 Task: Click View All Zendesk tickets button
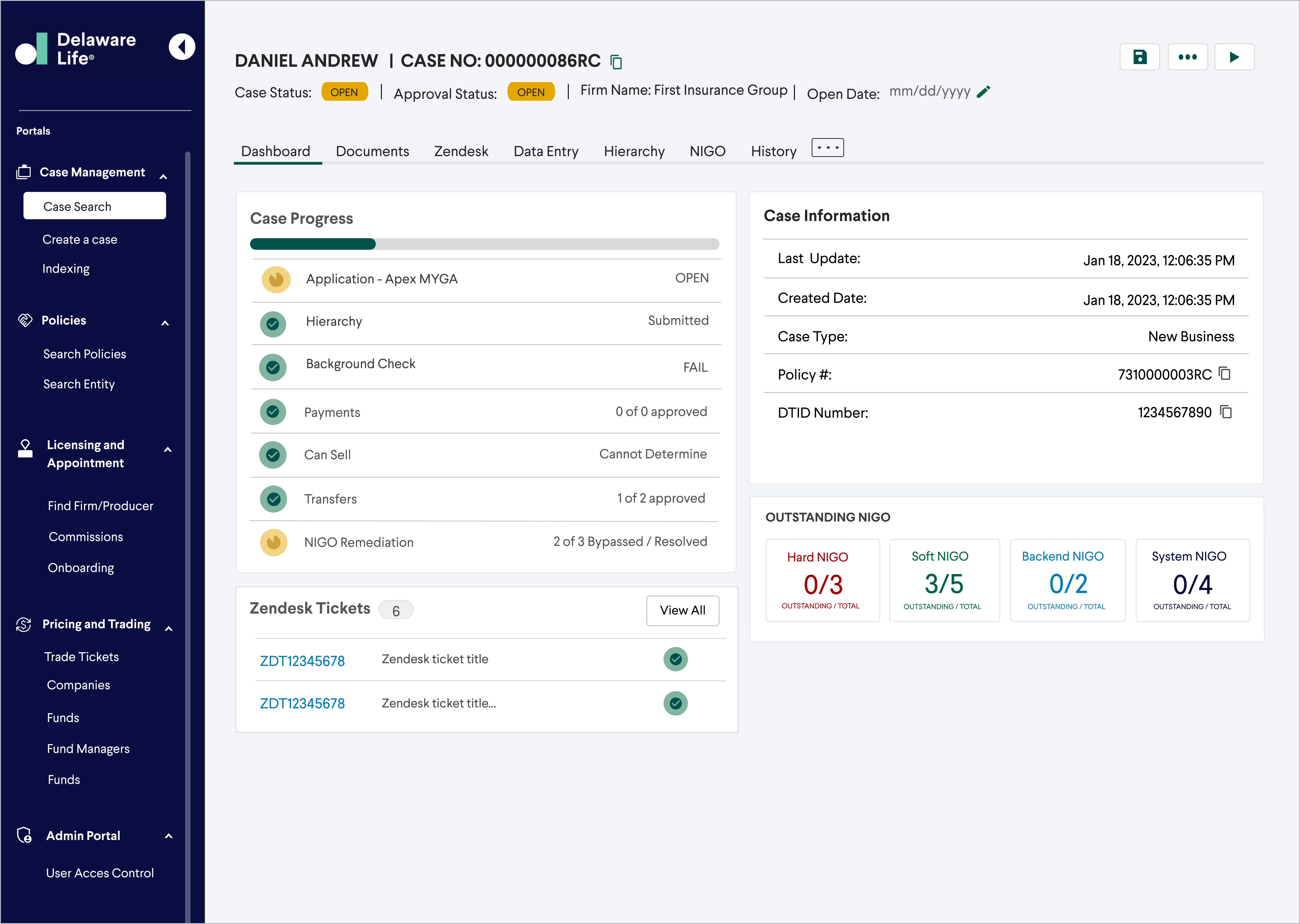[682, 610]
